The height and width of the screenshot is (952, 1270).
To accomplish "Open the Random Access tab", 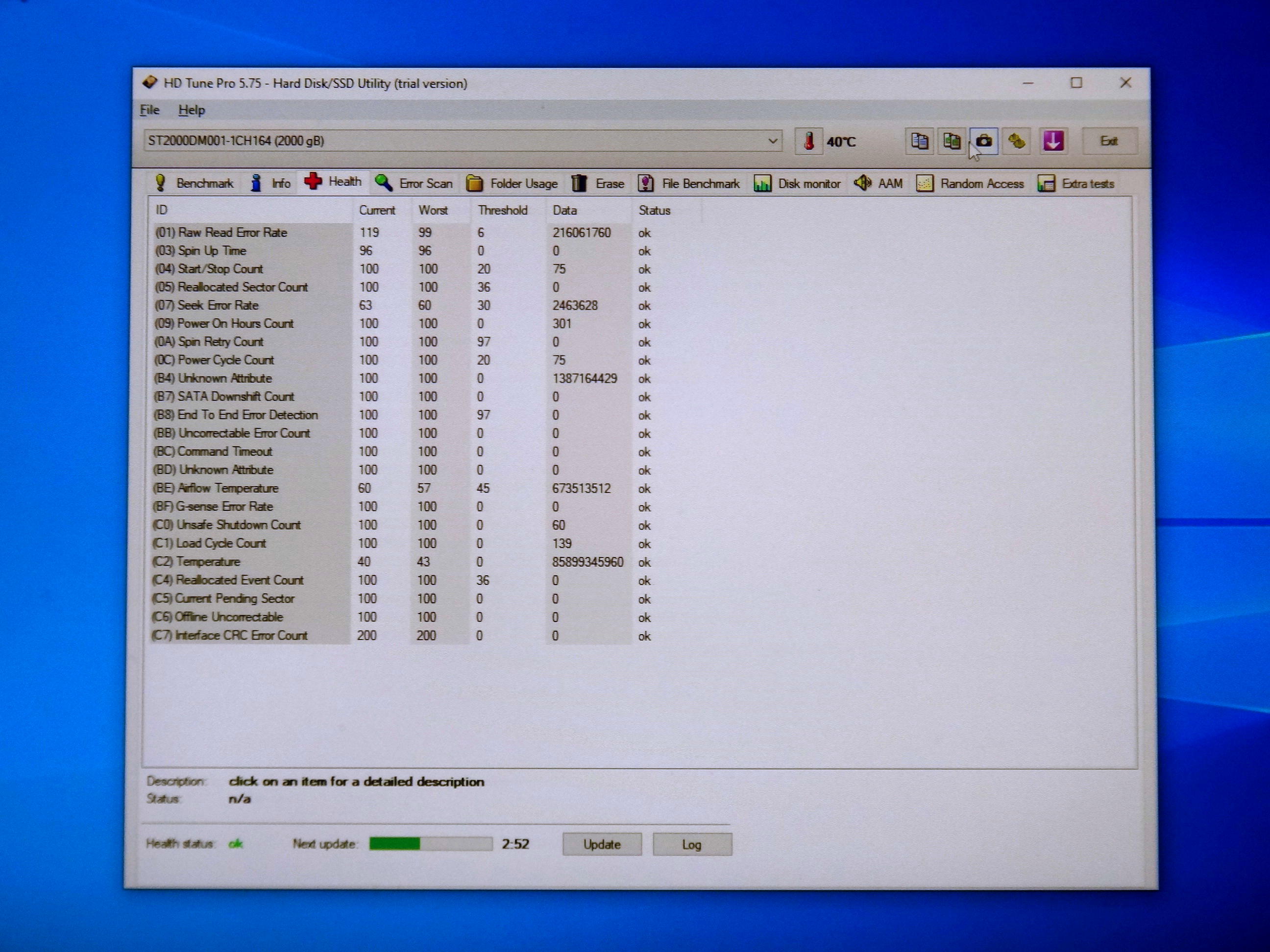I will [970, 184].
